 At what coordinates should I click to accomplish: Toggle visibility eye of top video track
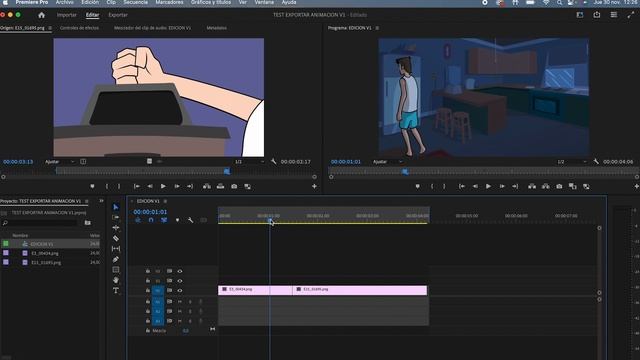(180, 271)
